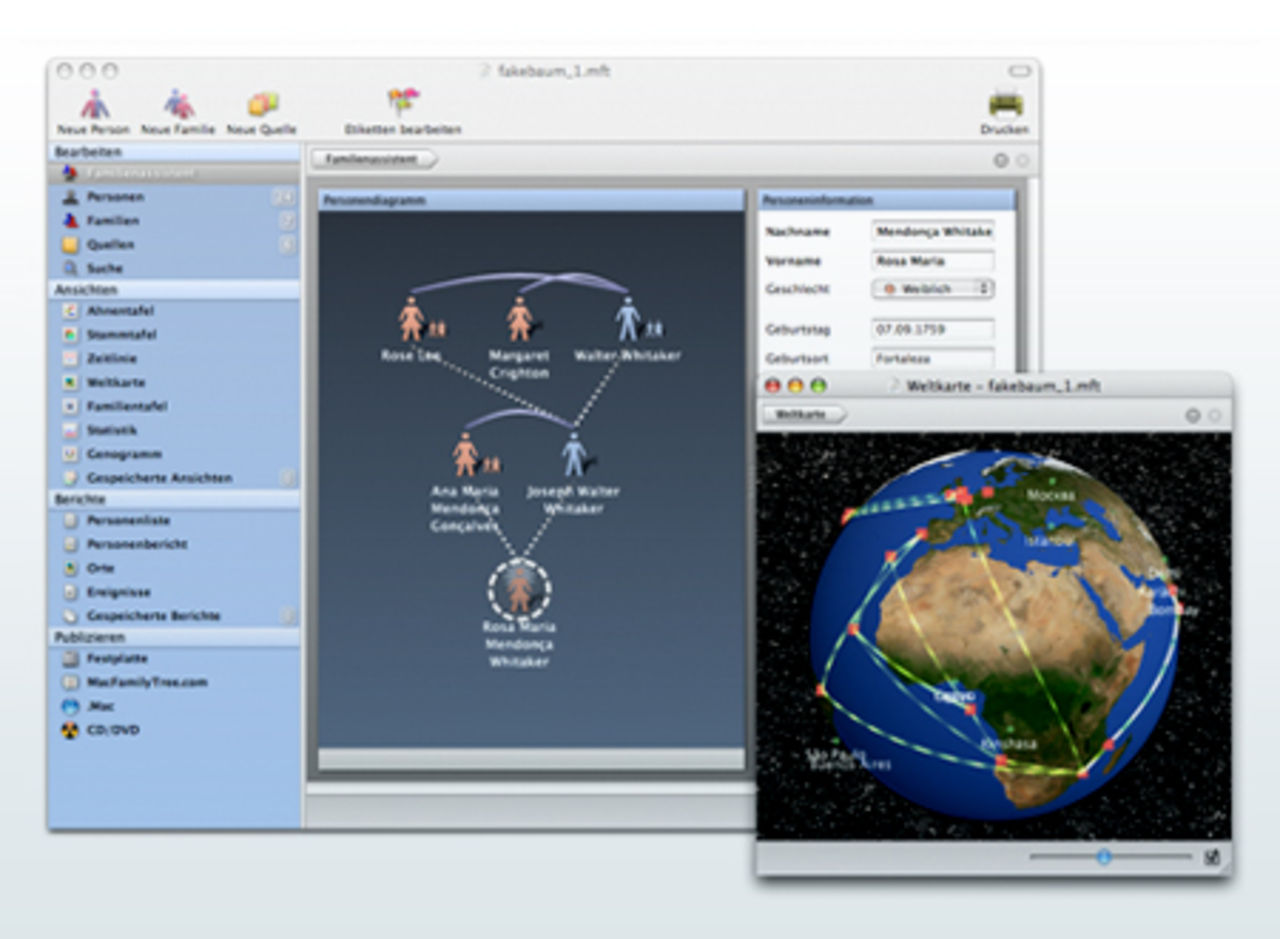Click the Weltkarte button in globe window
The height and width of the screenshot is (939, 1280).
coord(802,414)
